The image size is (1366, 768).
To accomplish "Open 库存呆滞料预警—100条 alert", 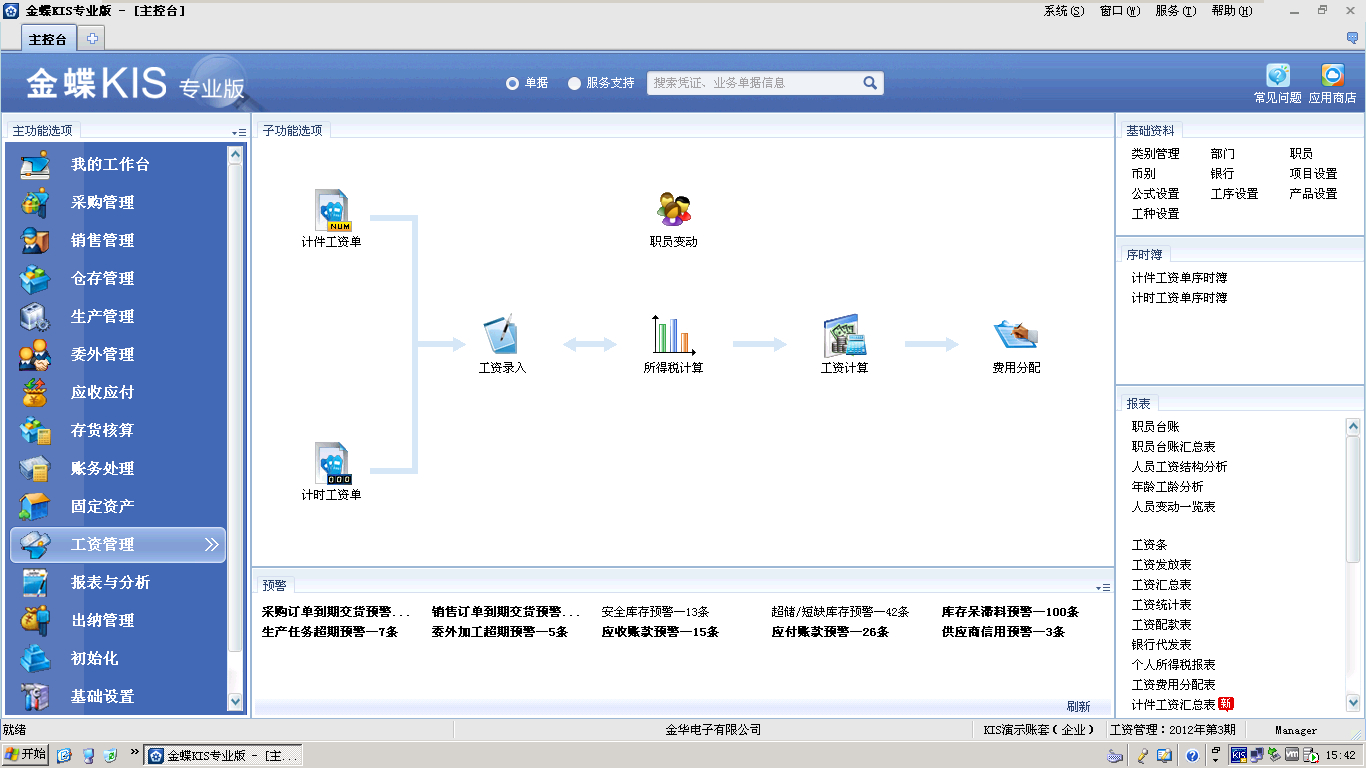I will click(1010, 612).
